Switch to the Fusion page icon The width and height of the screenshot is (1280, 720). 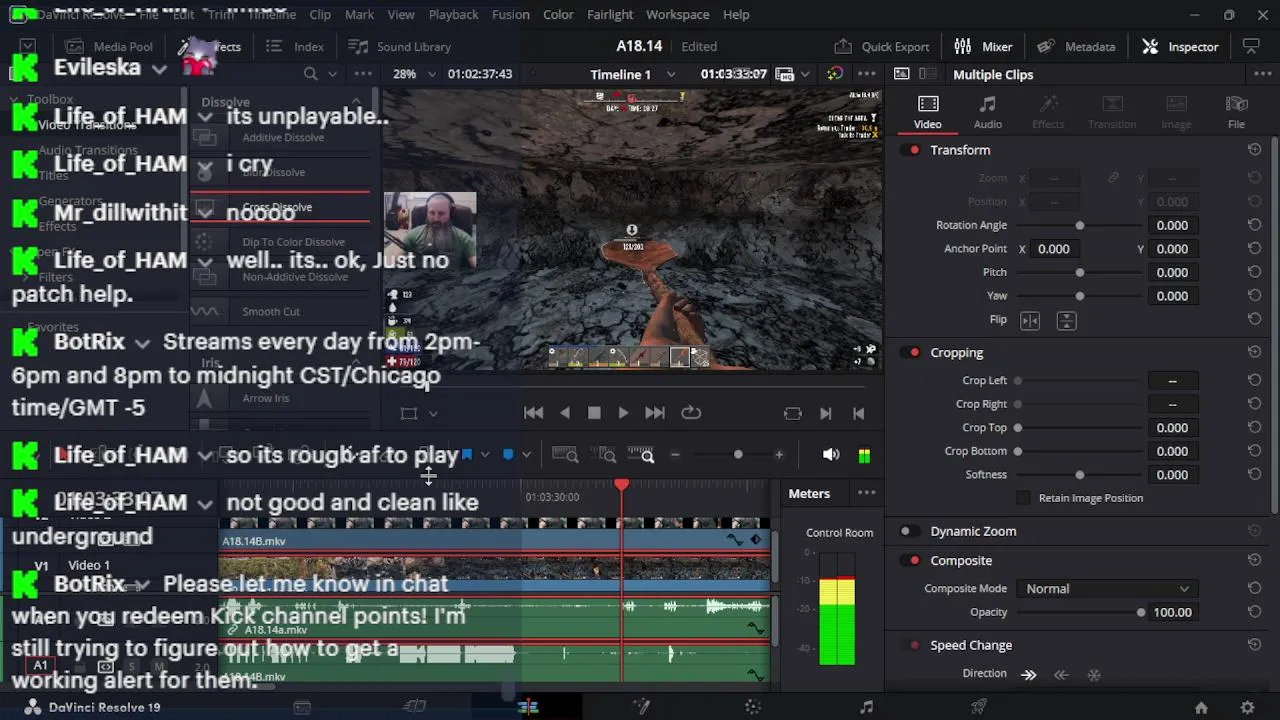pos(641,707)
